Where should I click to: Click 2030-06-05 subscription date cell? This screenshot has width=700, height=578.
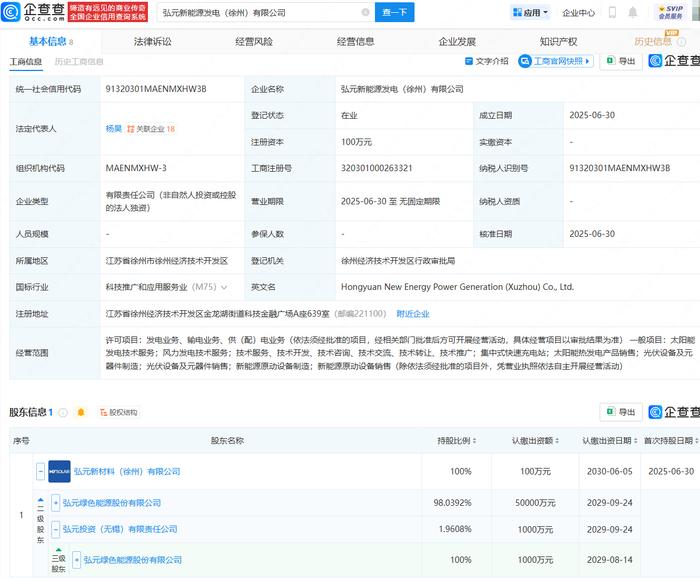[609, 471]
